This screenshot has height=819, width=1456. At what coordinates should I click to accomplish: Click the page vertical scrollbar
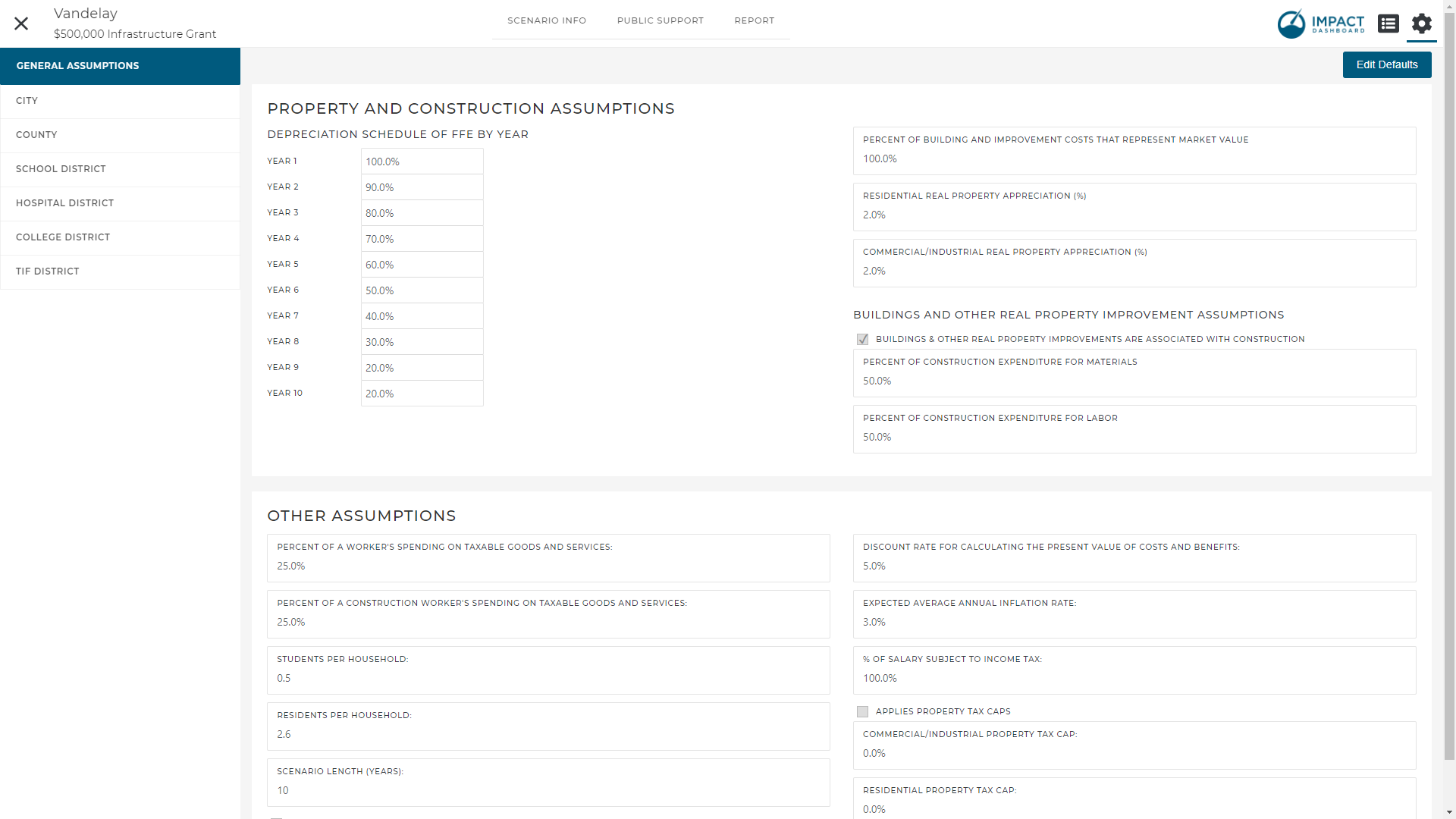1449,385
